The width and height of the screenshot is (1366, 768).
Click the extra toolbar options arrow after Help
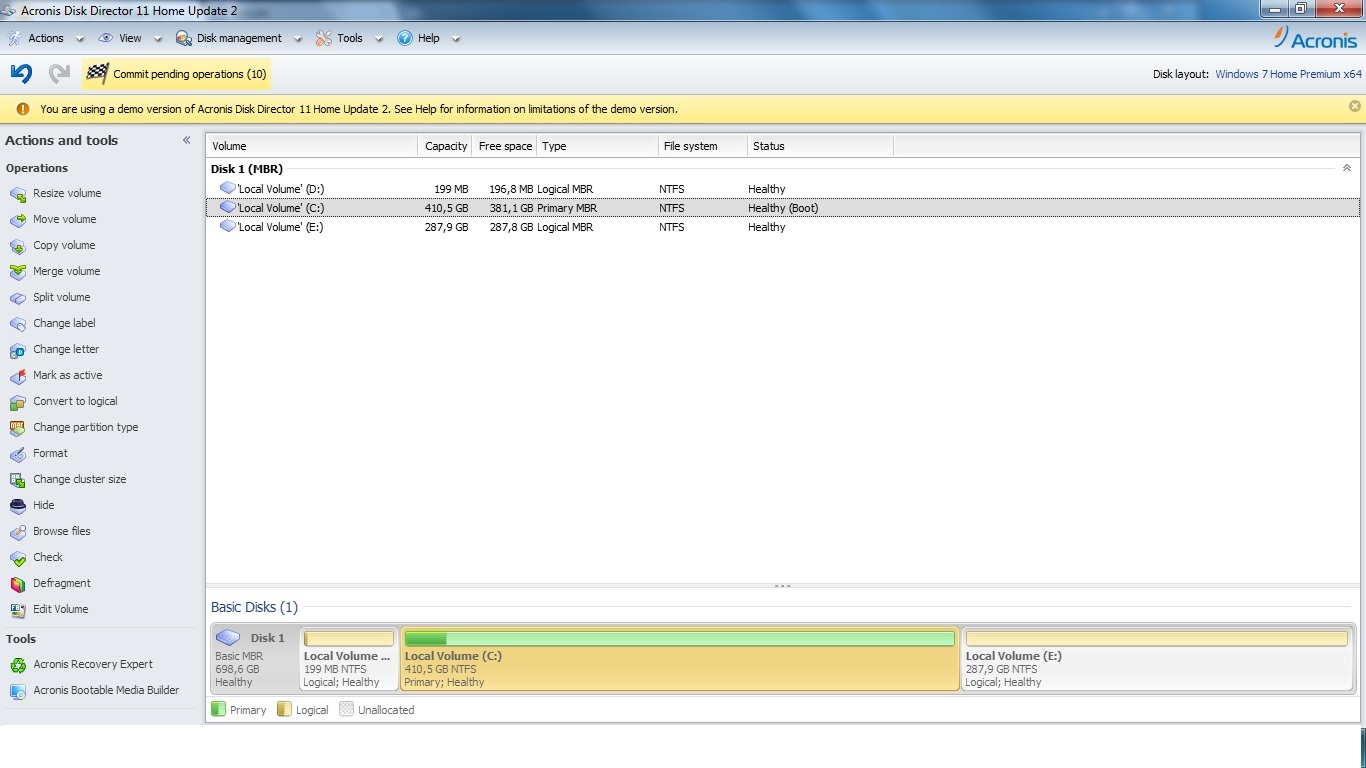(456, 39)
